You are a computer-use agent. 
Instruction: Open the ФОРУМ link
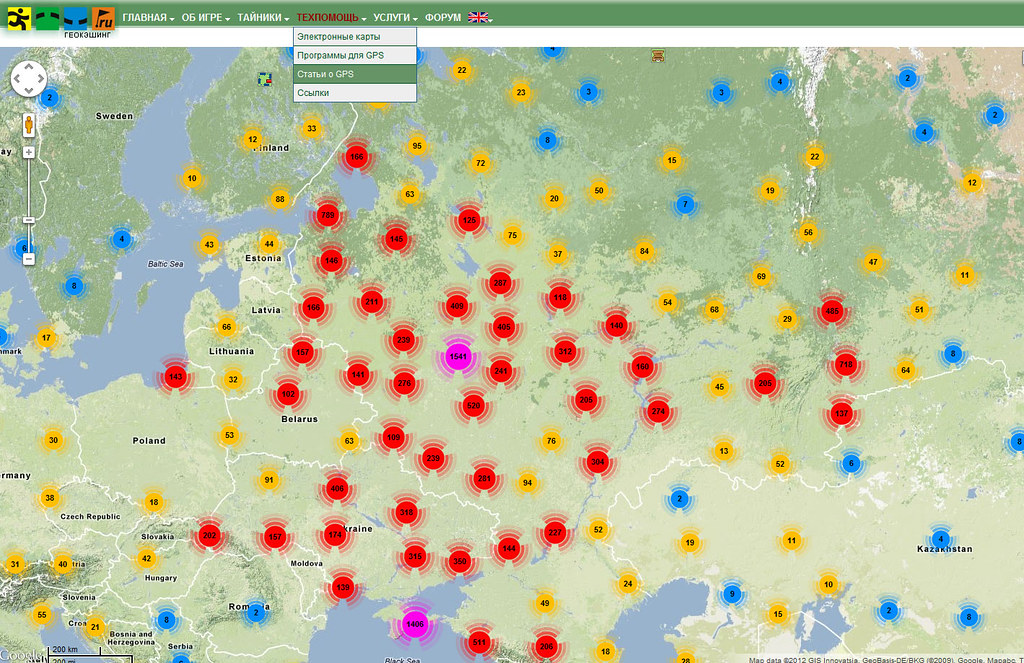443,17
